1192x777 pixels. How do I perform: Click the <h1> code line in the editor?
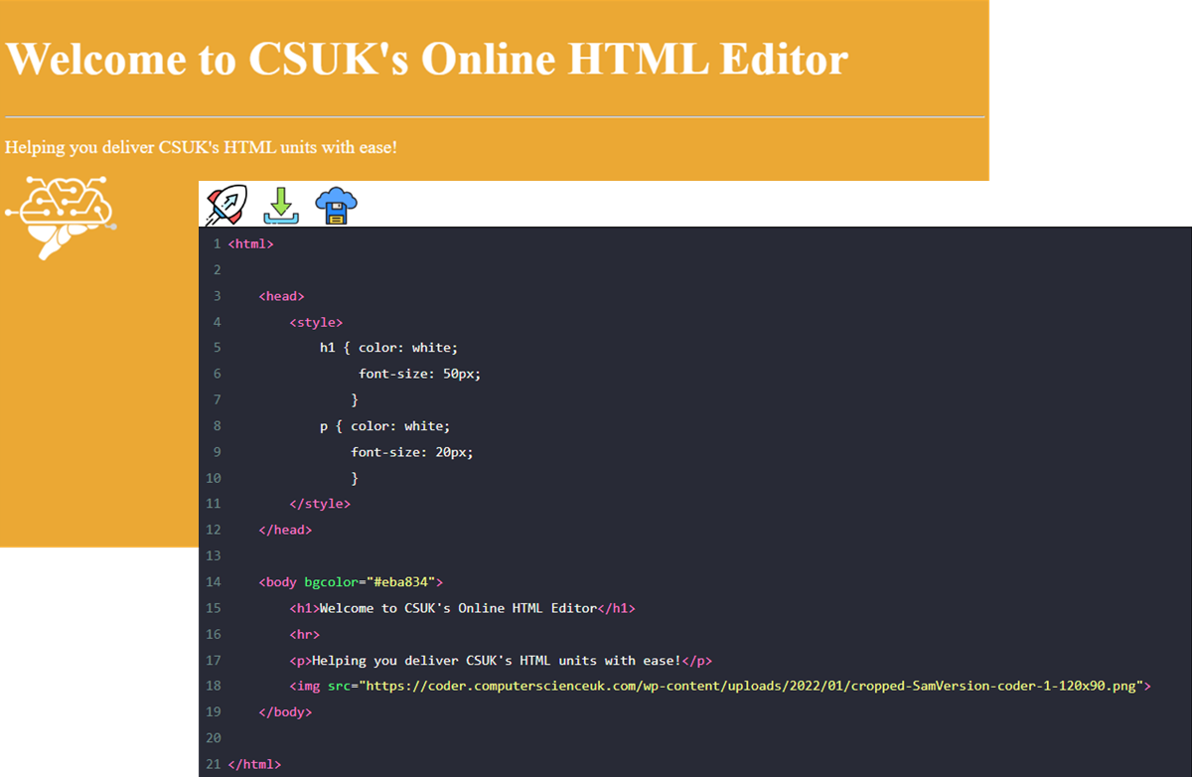click(x=462, y=608)
